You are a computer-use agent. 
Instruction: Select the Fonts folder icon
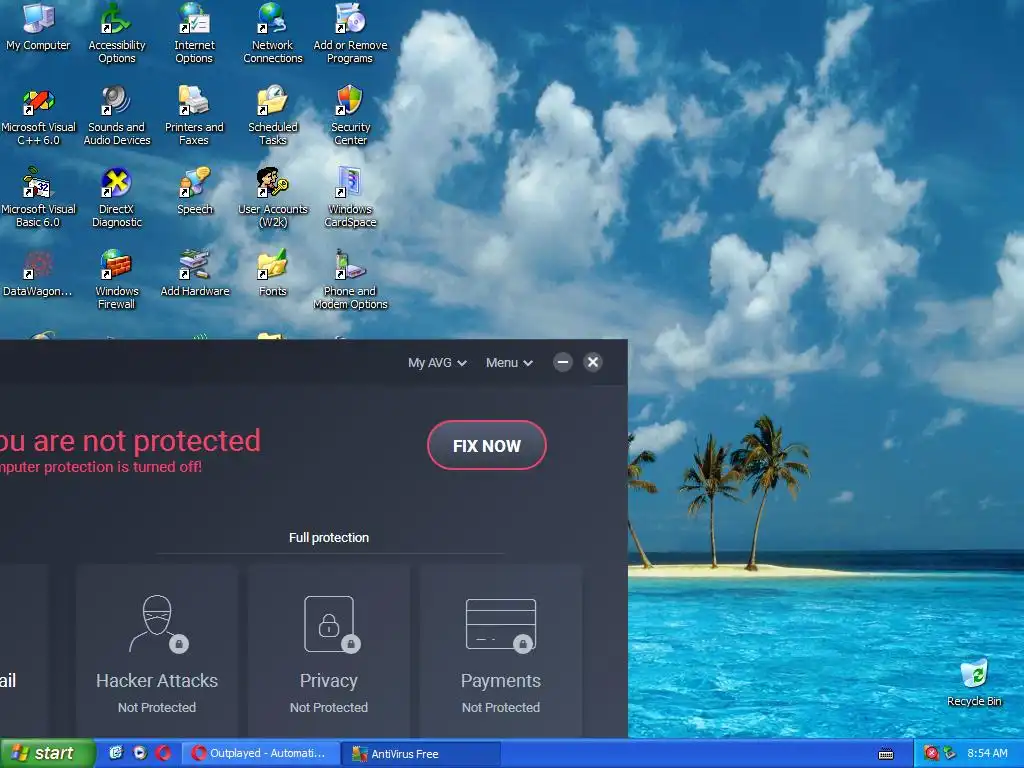click(x=272, y=274)
